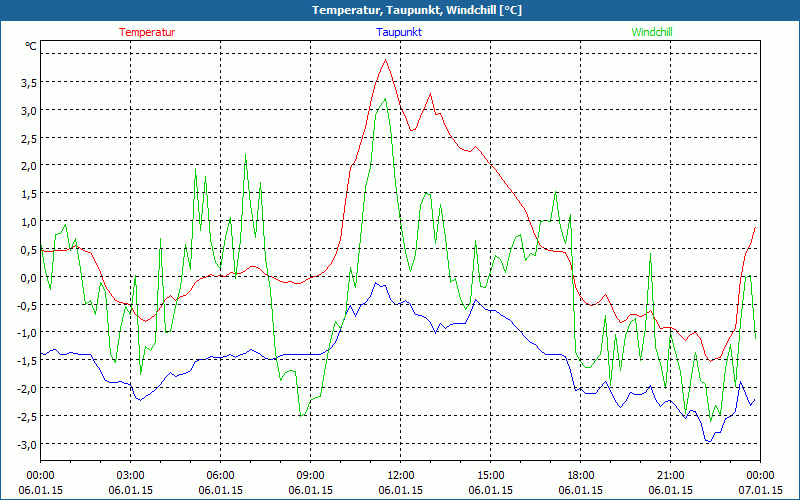
Task: Click the '1,0' y-axis value
Action: click(x=28, y=222)
